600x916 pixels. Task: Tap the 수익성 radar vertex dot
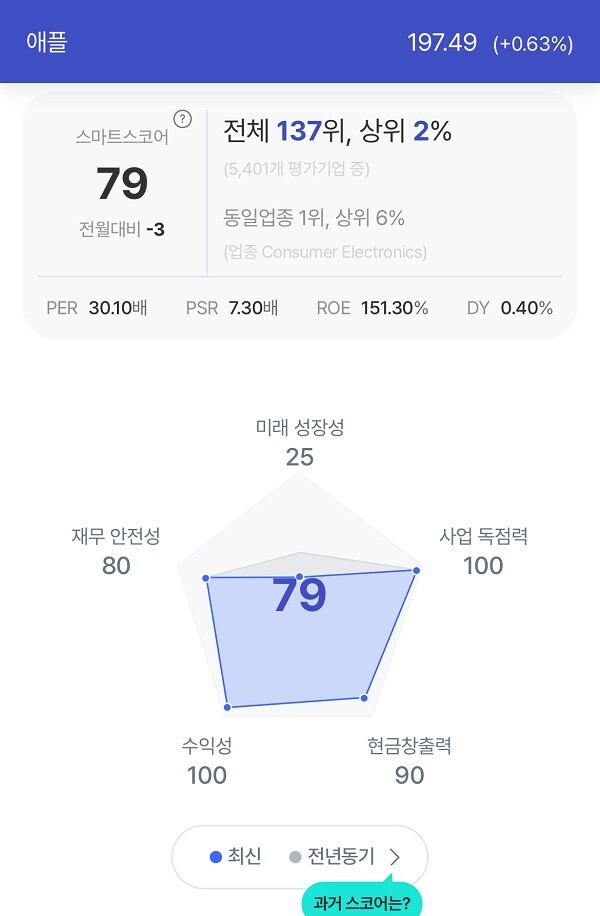[227, 707]
